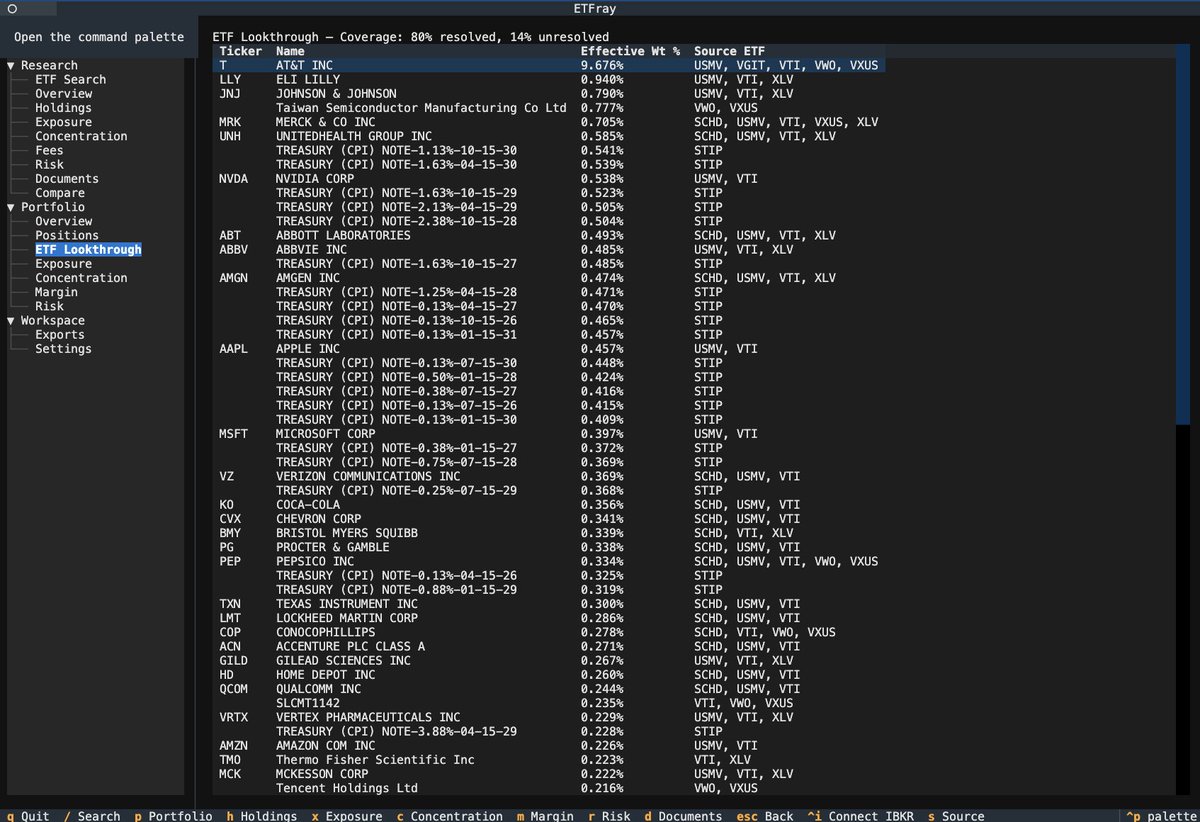The image size is (1200, 822).
Task: Click the c Concentration footer shortcut
Action: click(450, 816)
